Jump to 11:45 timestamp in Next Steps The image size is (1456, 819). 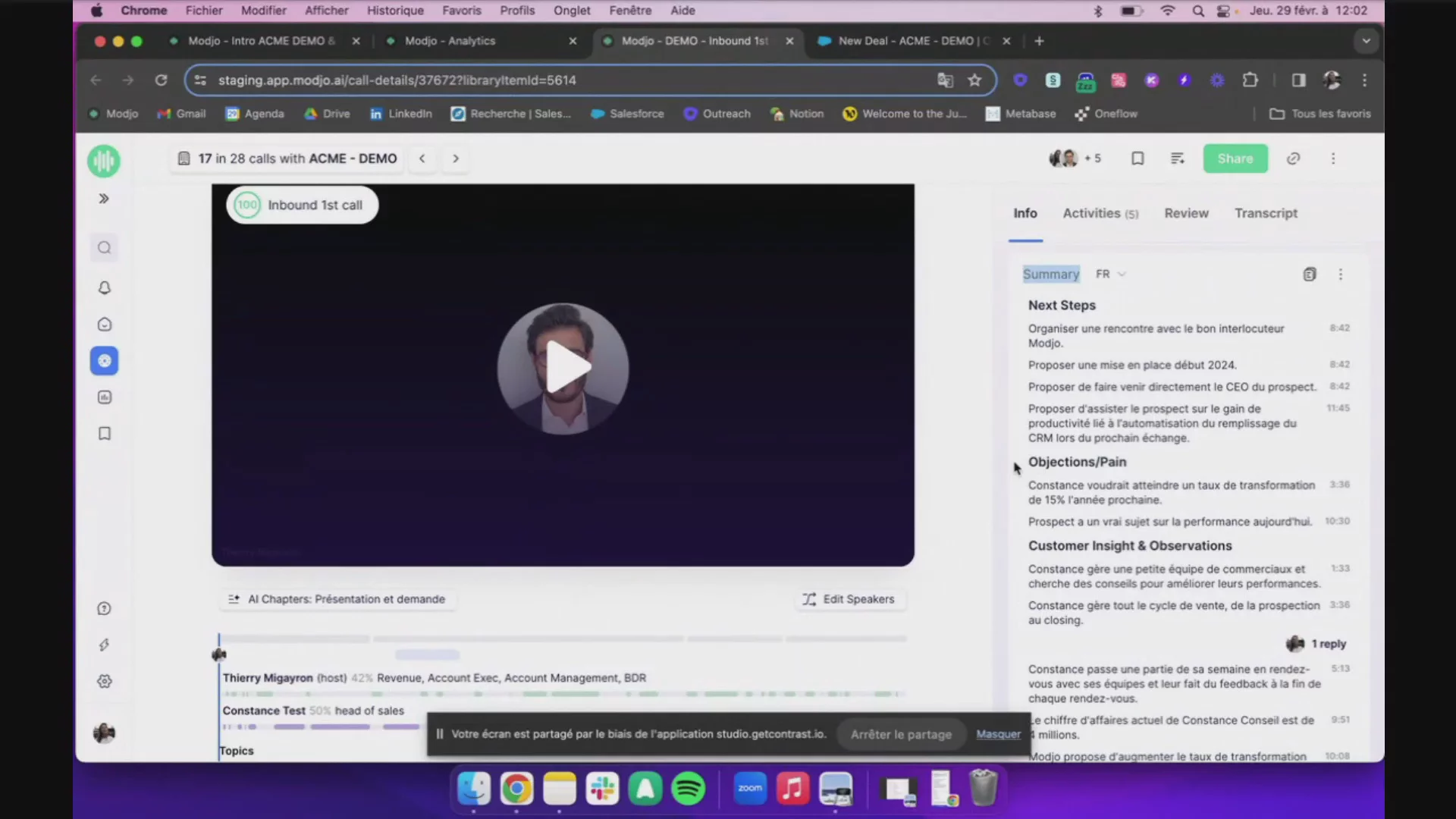click(x=1338, y=408)
